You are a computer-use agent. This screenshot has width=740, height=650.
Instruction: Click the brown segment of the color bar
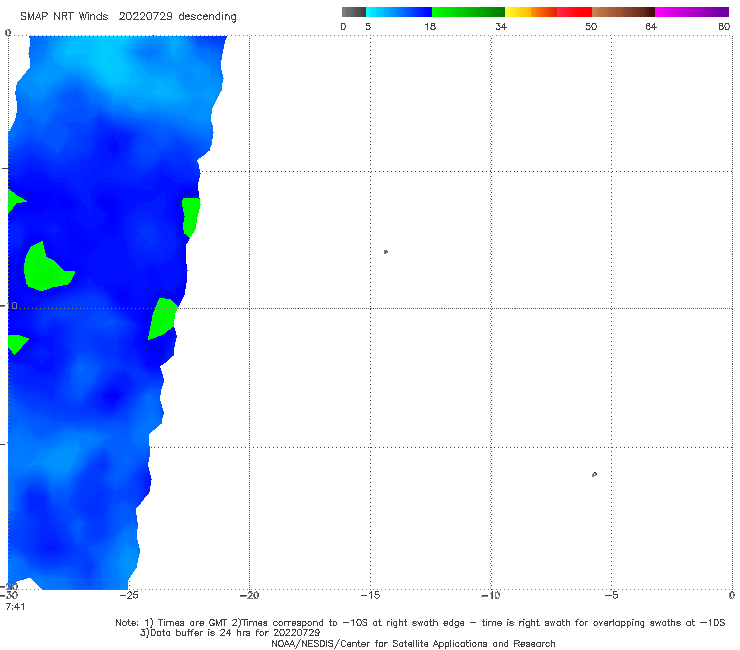pos(623,12)
